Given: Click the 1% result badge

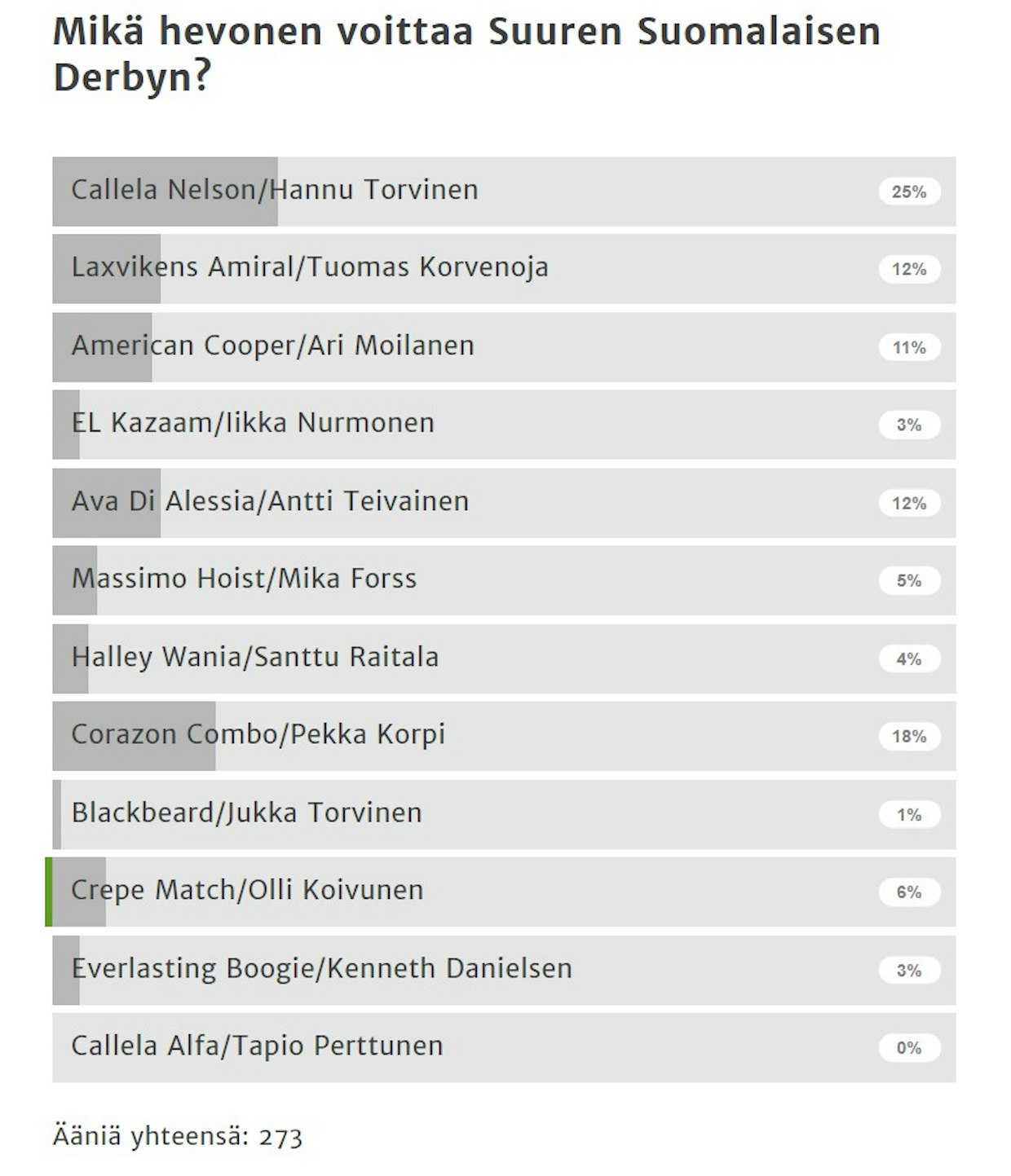Looking at the screenshot, I should pos(909,814).
